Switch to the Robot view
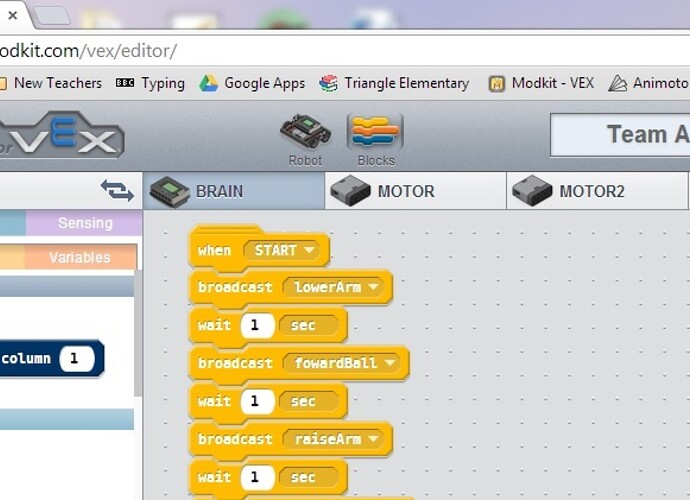690x500 pixels. click(305, 140)
